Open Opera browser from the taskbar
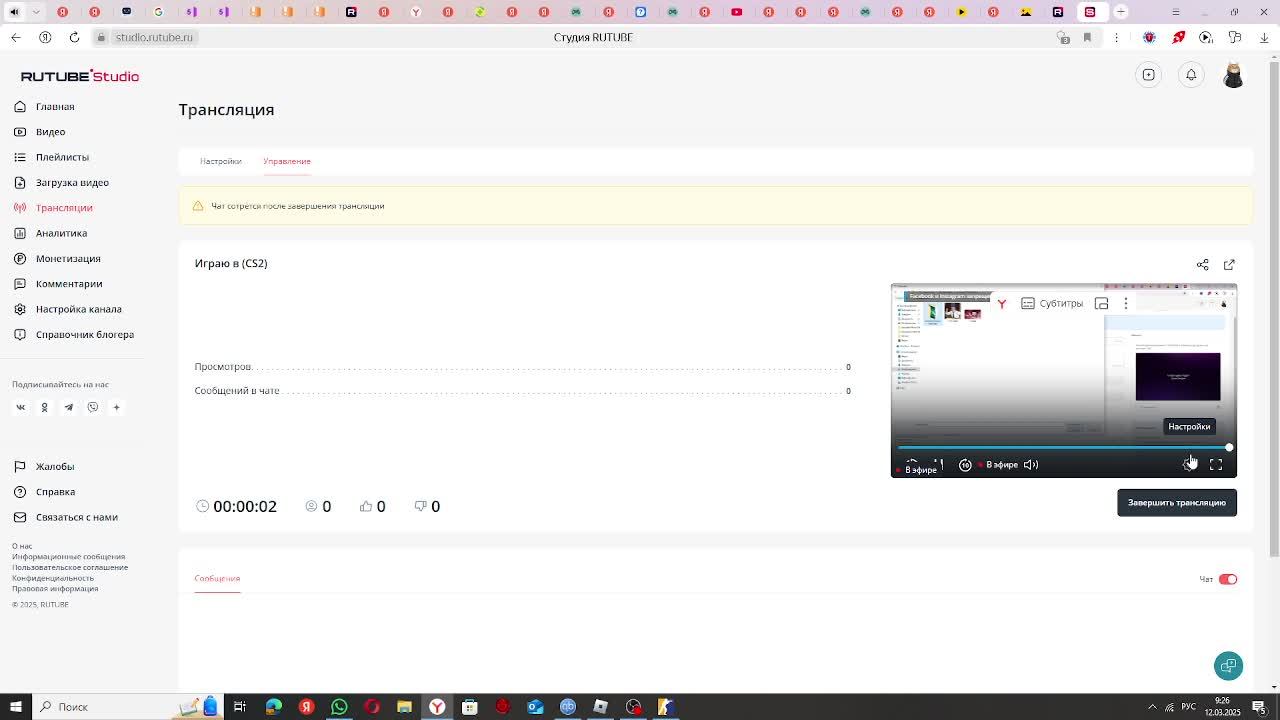Screen dimensions: 1280x720 click(x=371, y=707)
